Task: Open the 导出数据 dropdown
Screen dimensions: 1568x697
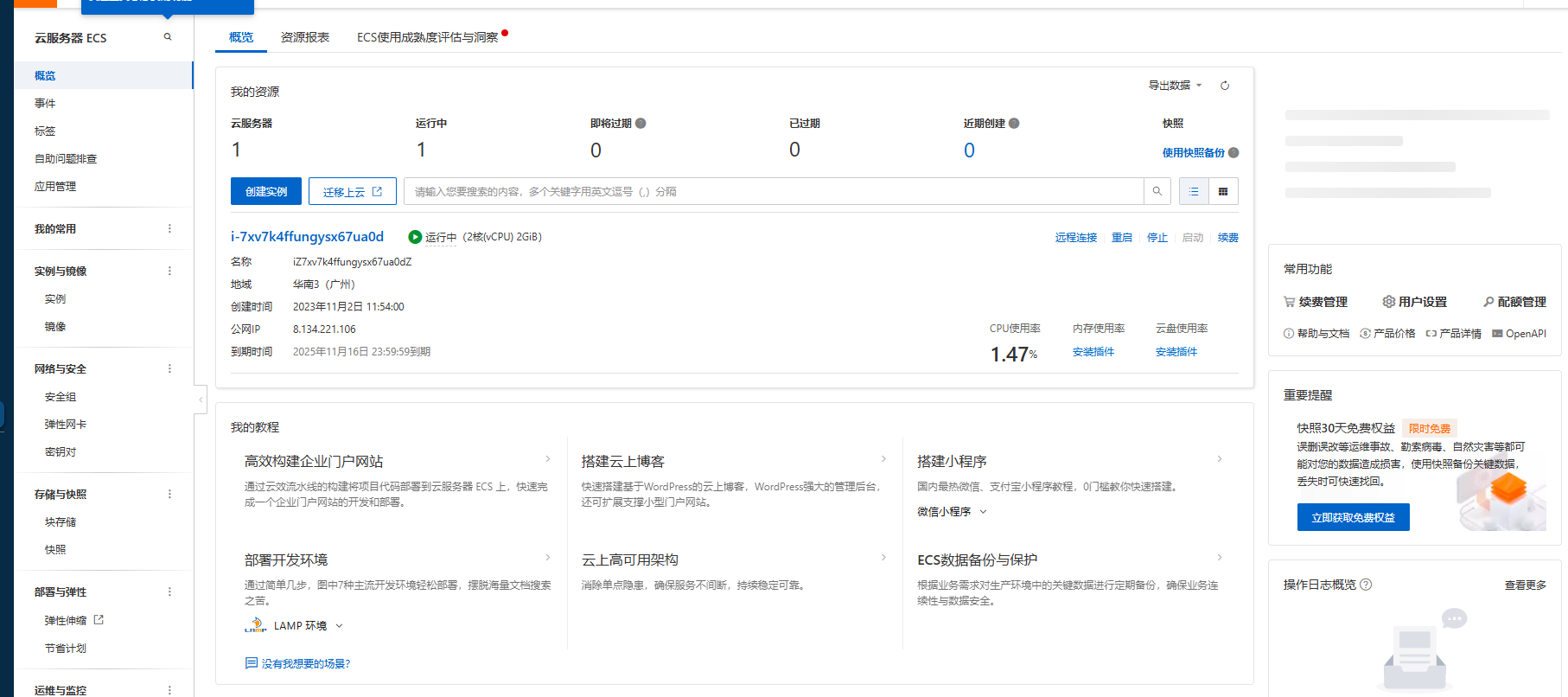Action: point(1175,86)
